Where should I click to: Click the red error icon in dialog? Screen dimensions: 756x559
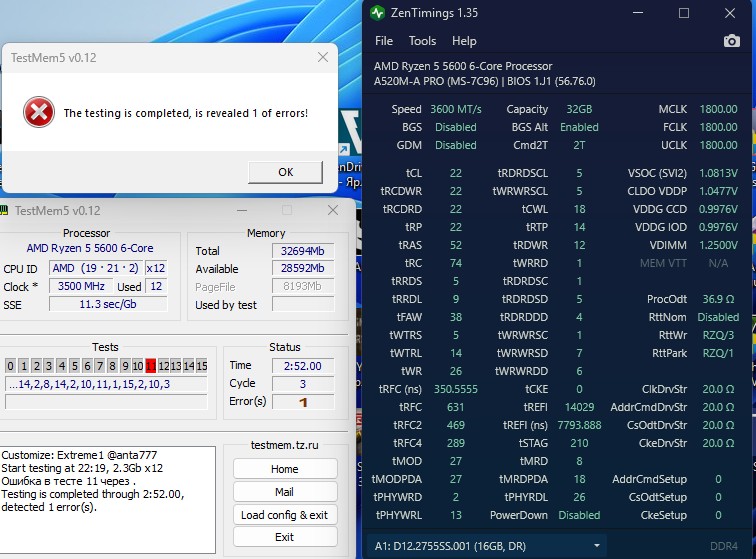tap(39, 112)
